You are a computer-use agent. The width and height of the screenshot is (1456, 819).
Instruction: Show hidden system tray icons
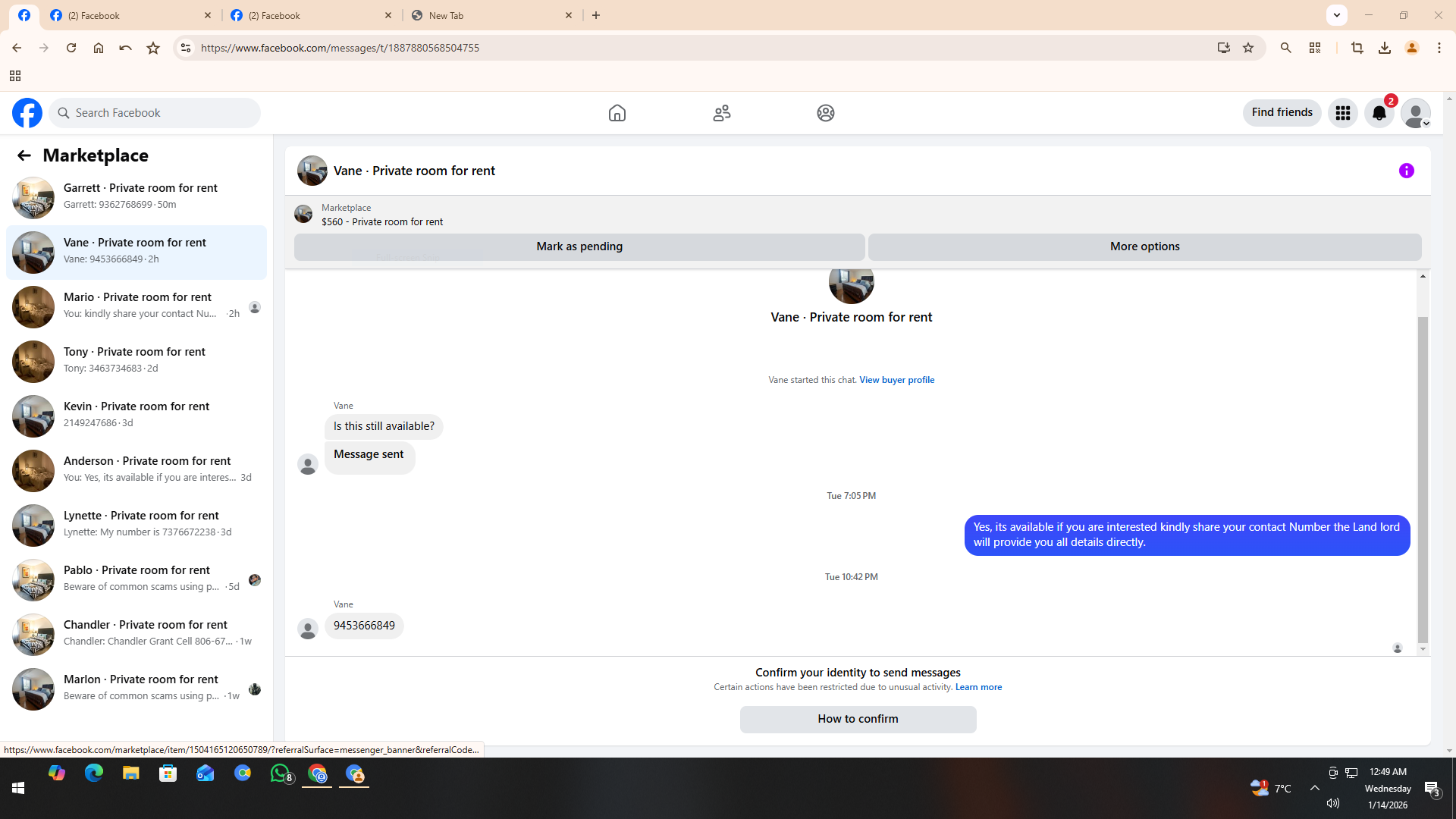[x=1314, y=788]
